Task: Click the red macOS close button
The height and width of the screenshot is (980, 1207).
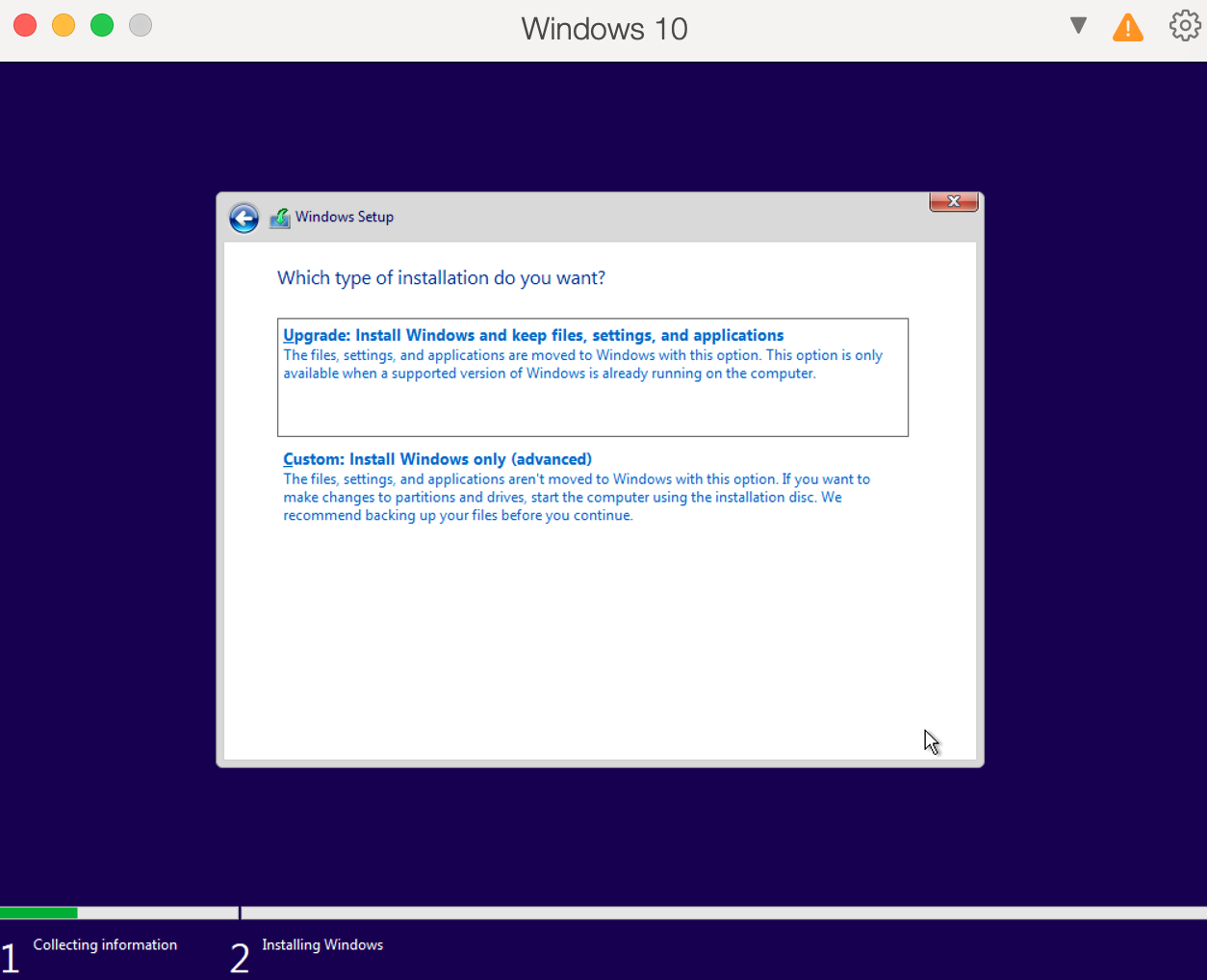Action: (x=25, y=26)
